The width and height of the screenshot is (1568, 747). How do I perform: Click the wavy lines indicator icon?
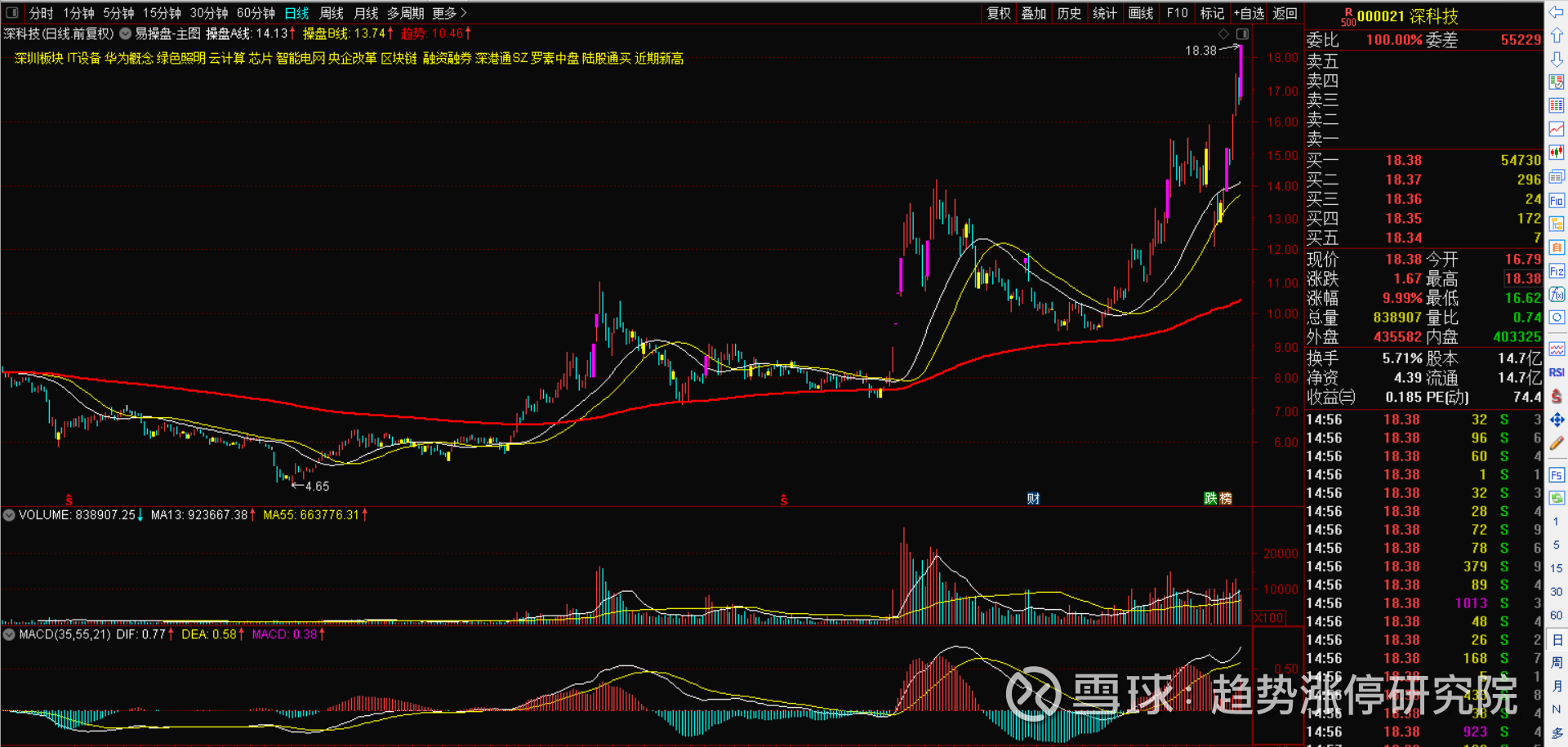1557,349
